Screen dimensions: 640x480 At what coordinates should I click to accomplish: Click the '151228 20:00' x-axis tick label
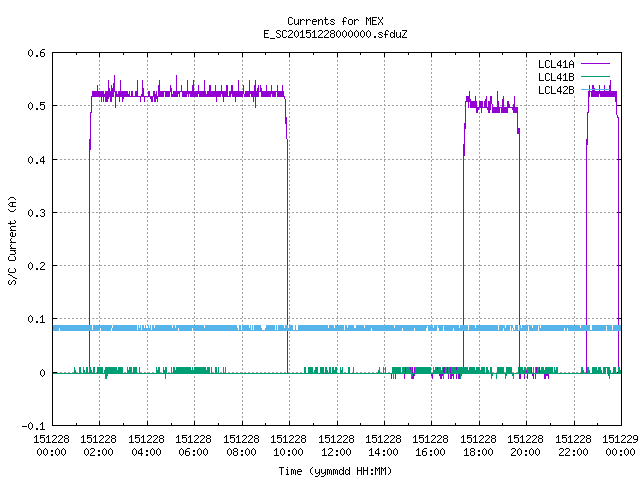[x=525, y=445]
